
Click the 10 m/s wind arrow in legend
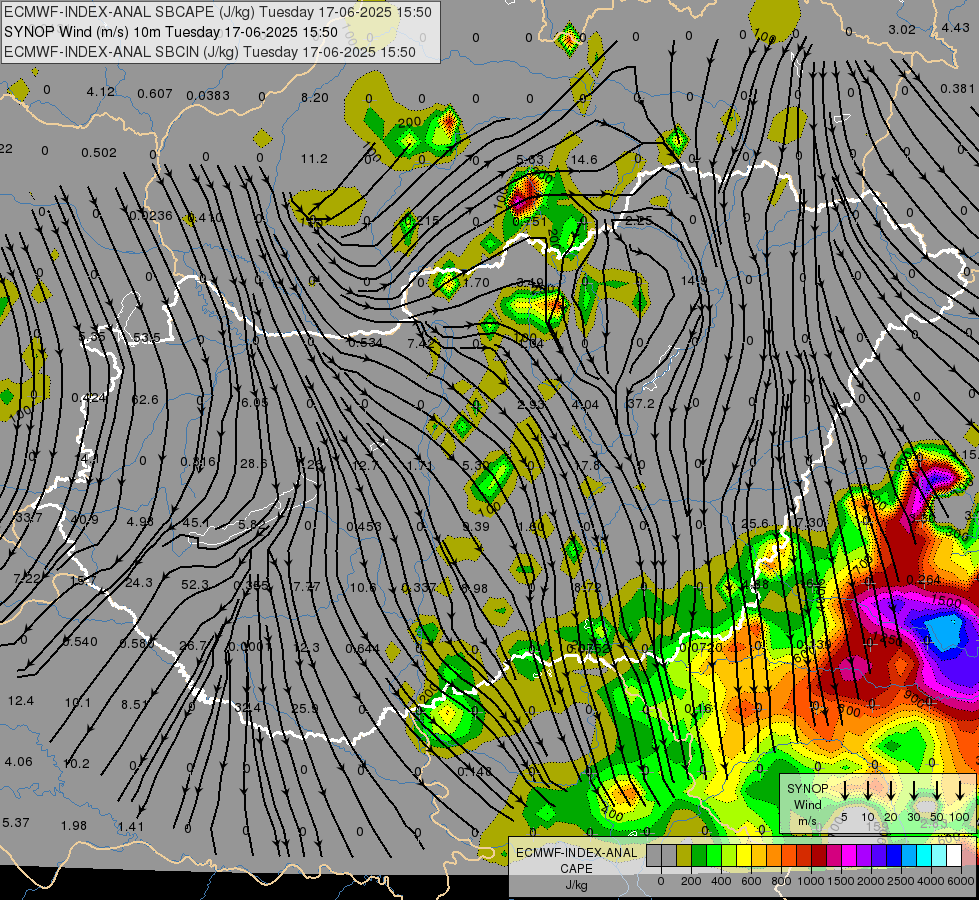868,791
